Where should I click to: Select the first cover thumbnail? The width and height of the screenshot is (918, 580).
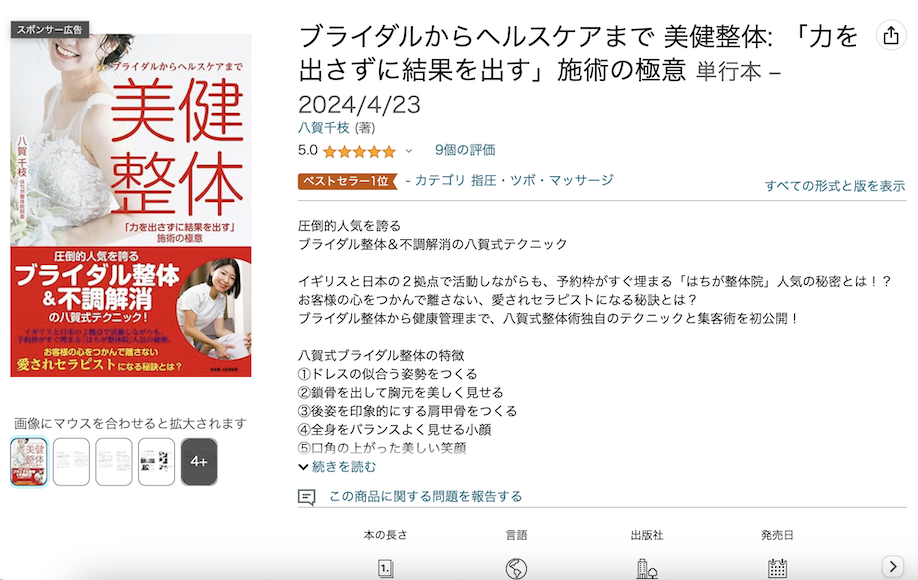coord(29,462)
